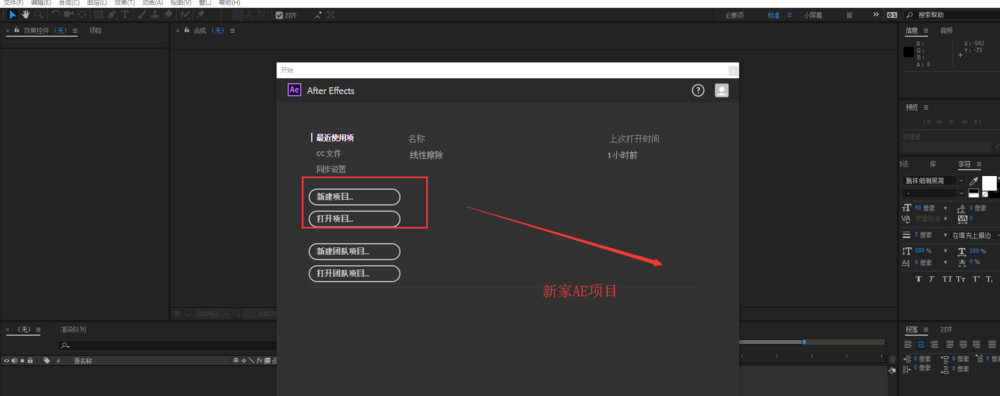1000x396 pixels.
Task: Select the Horizontal Type tool
Action: click(x=125, y=14)
